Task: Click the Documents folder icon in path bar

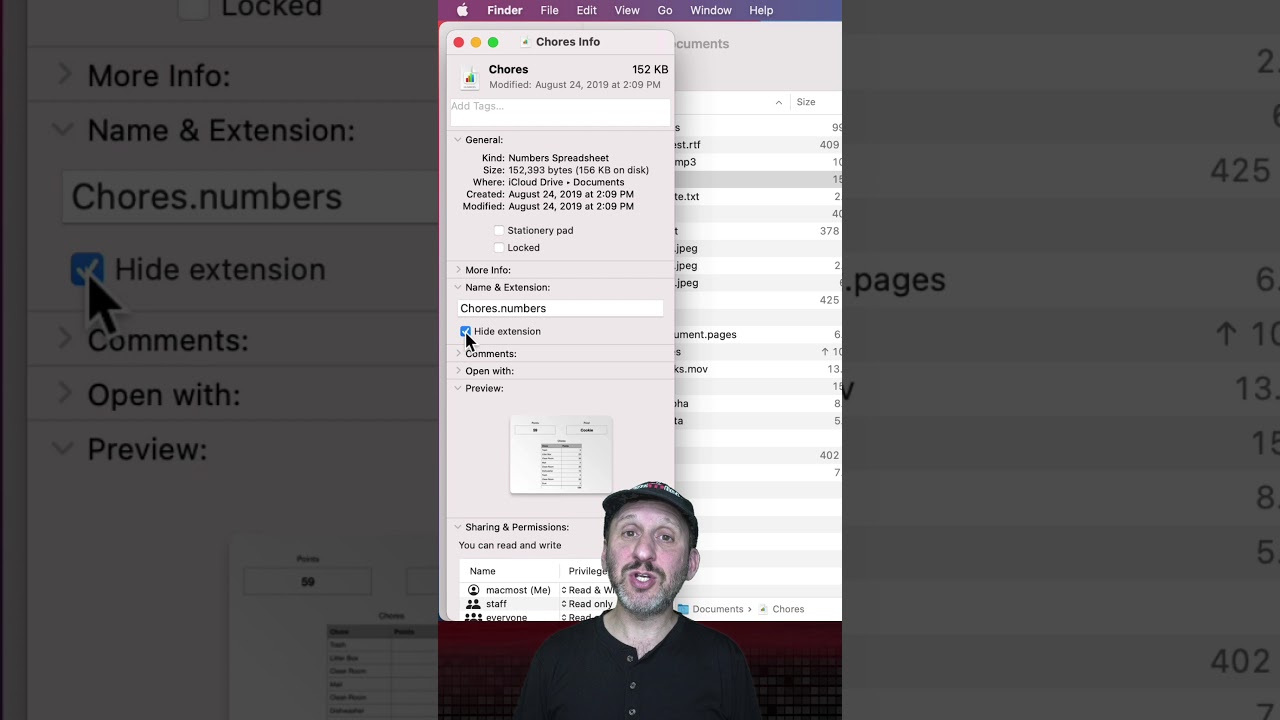Action: pos(682,609)
